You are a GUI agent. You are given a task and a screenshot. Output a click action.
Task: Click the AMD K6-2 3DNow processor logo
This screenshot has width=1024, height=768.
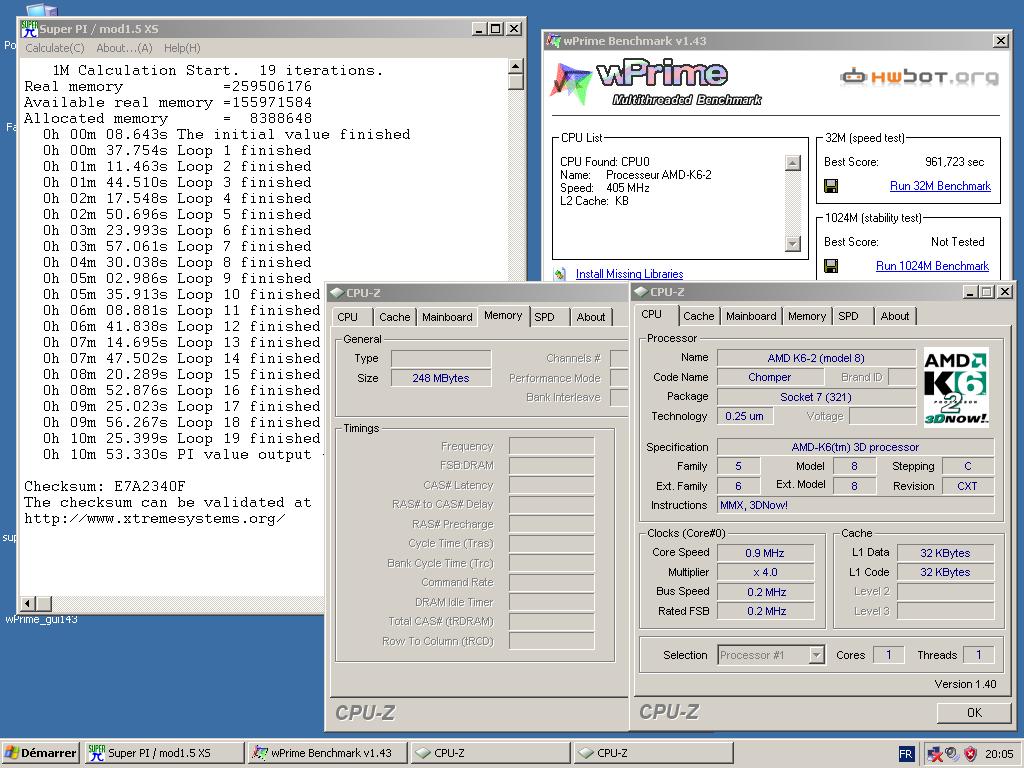[956, 387]
